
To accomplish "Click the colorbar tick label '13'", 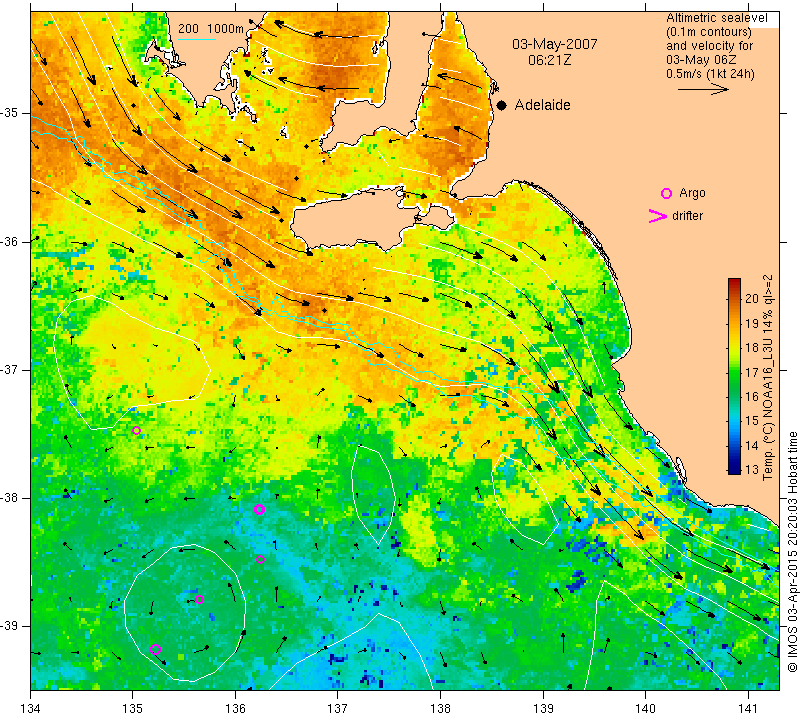I will click(752, 470).
